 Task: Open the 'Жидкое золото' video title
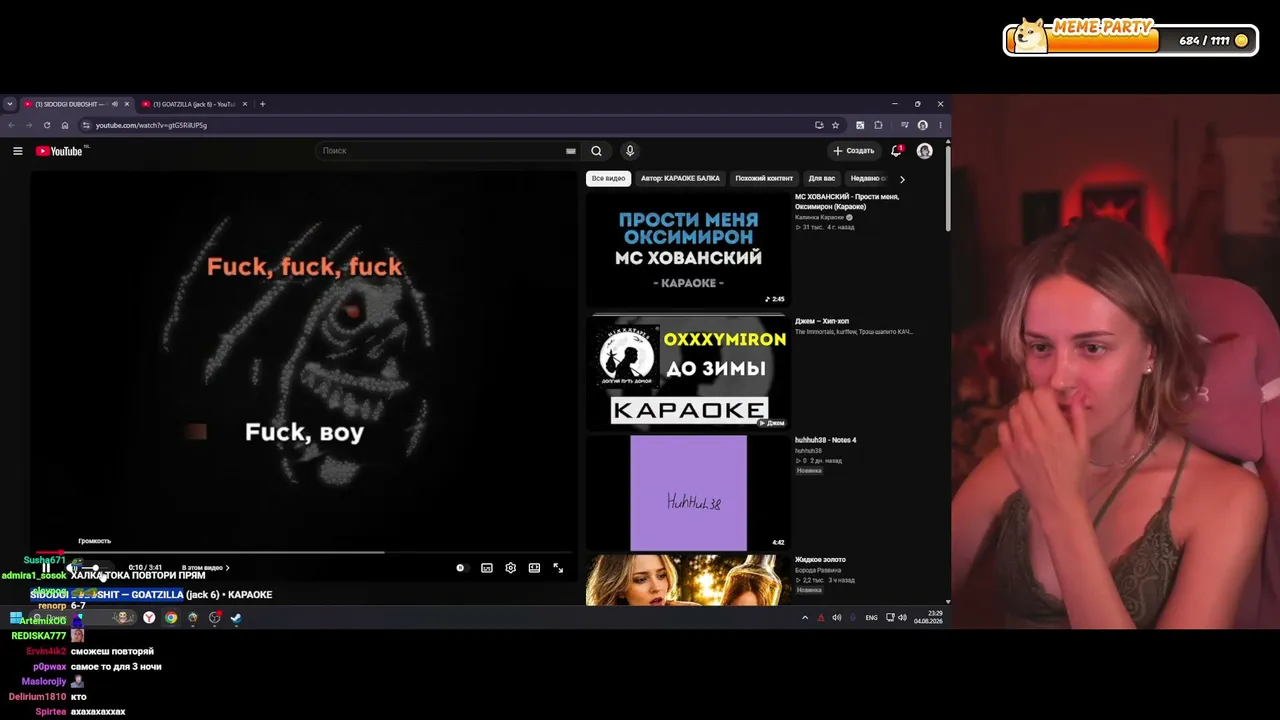click(x=820, y=560)
